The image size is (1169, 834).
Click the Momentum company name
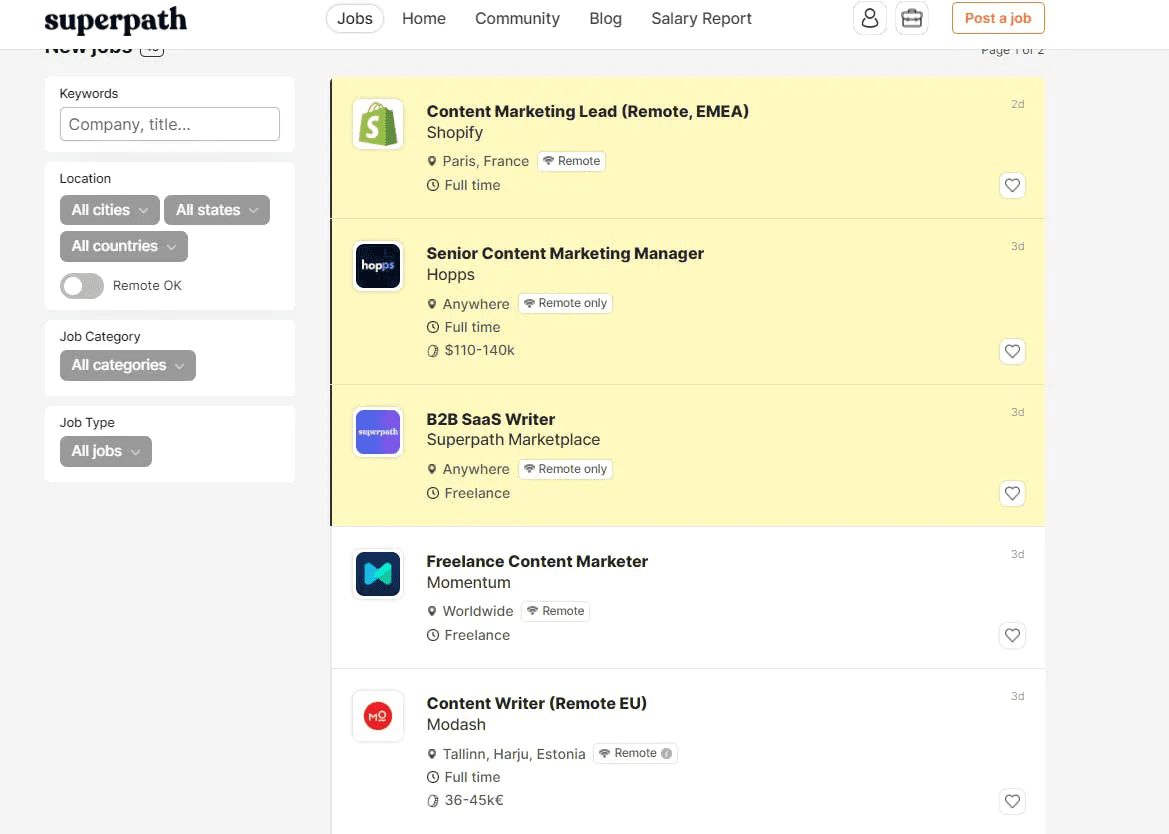(468, 583)
